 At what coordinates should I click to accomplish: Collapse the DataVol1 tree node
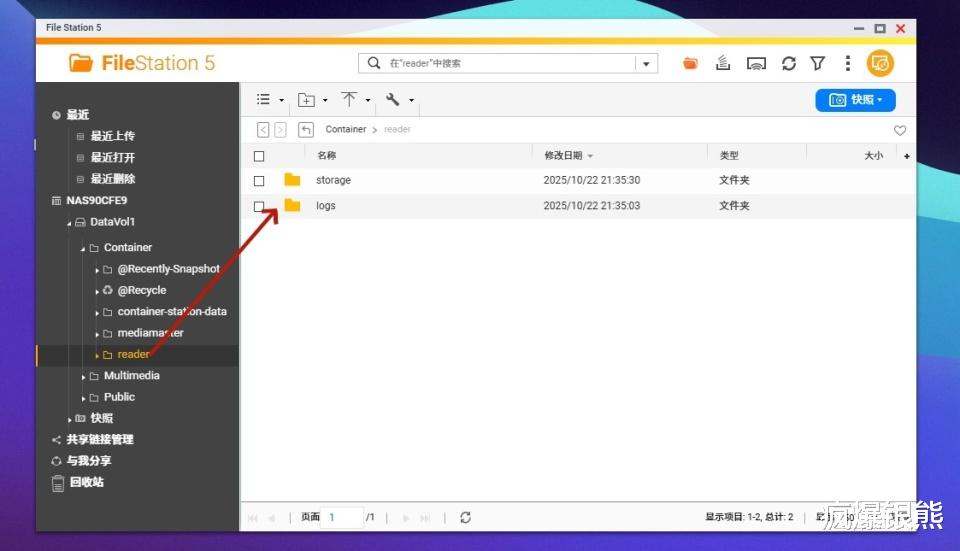click(69, 223)
